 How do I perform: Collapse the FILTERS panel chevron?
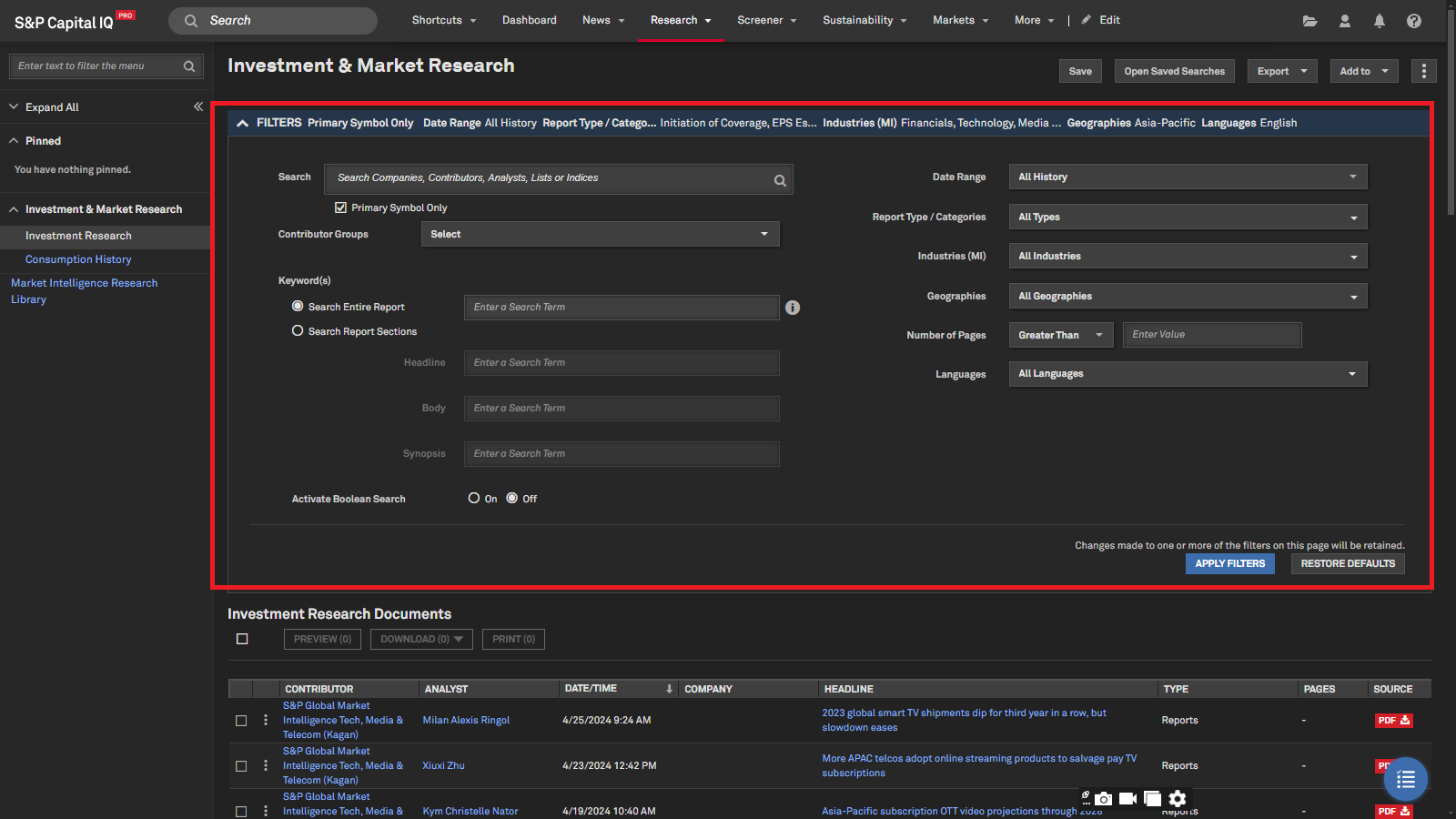[x=242, y=123]
